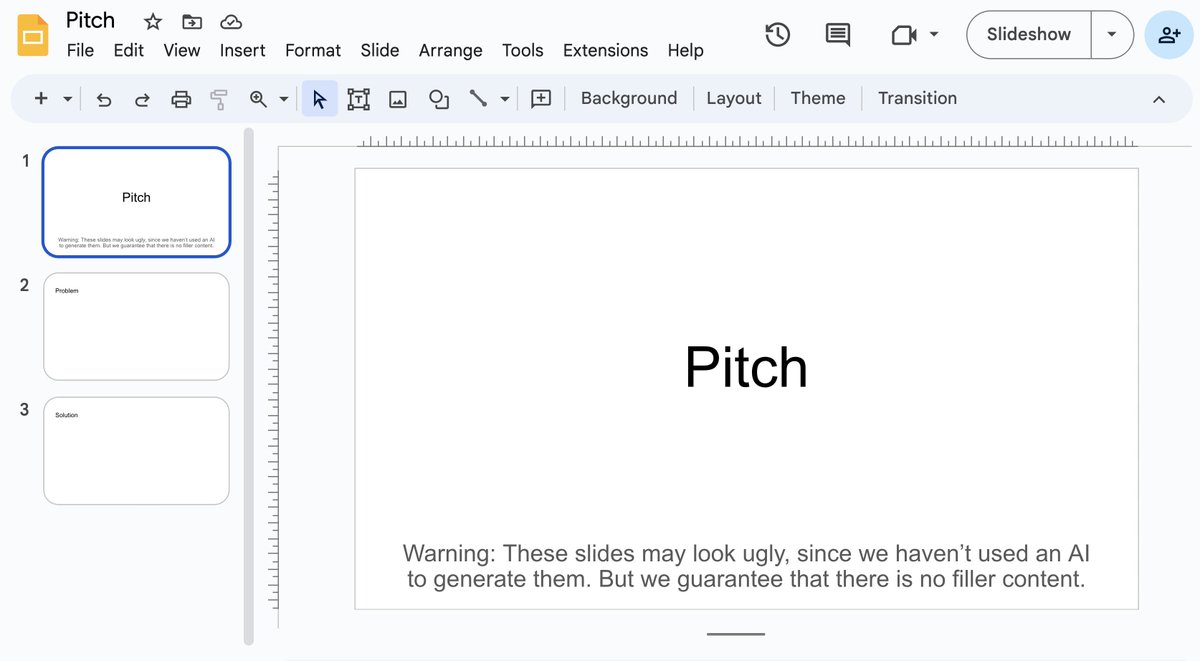Open version history
The width and height of the screenshot is (1200, 661).
pyautogui.click(x=778, y=34)
